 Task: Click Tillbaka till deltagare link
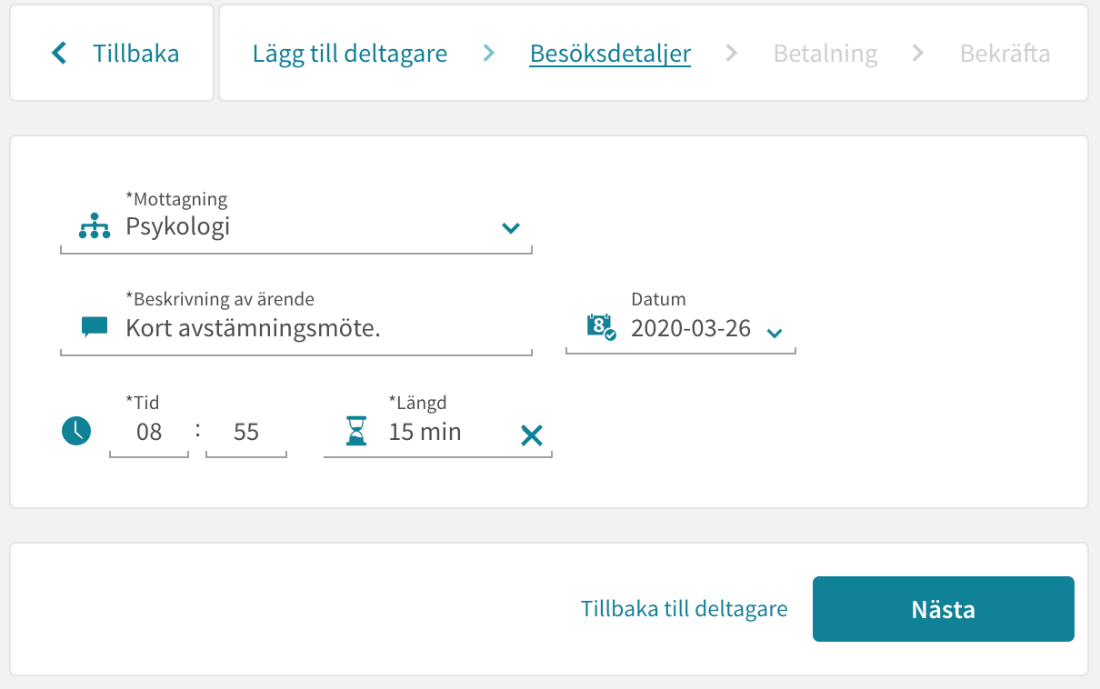[684, 609]
